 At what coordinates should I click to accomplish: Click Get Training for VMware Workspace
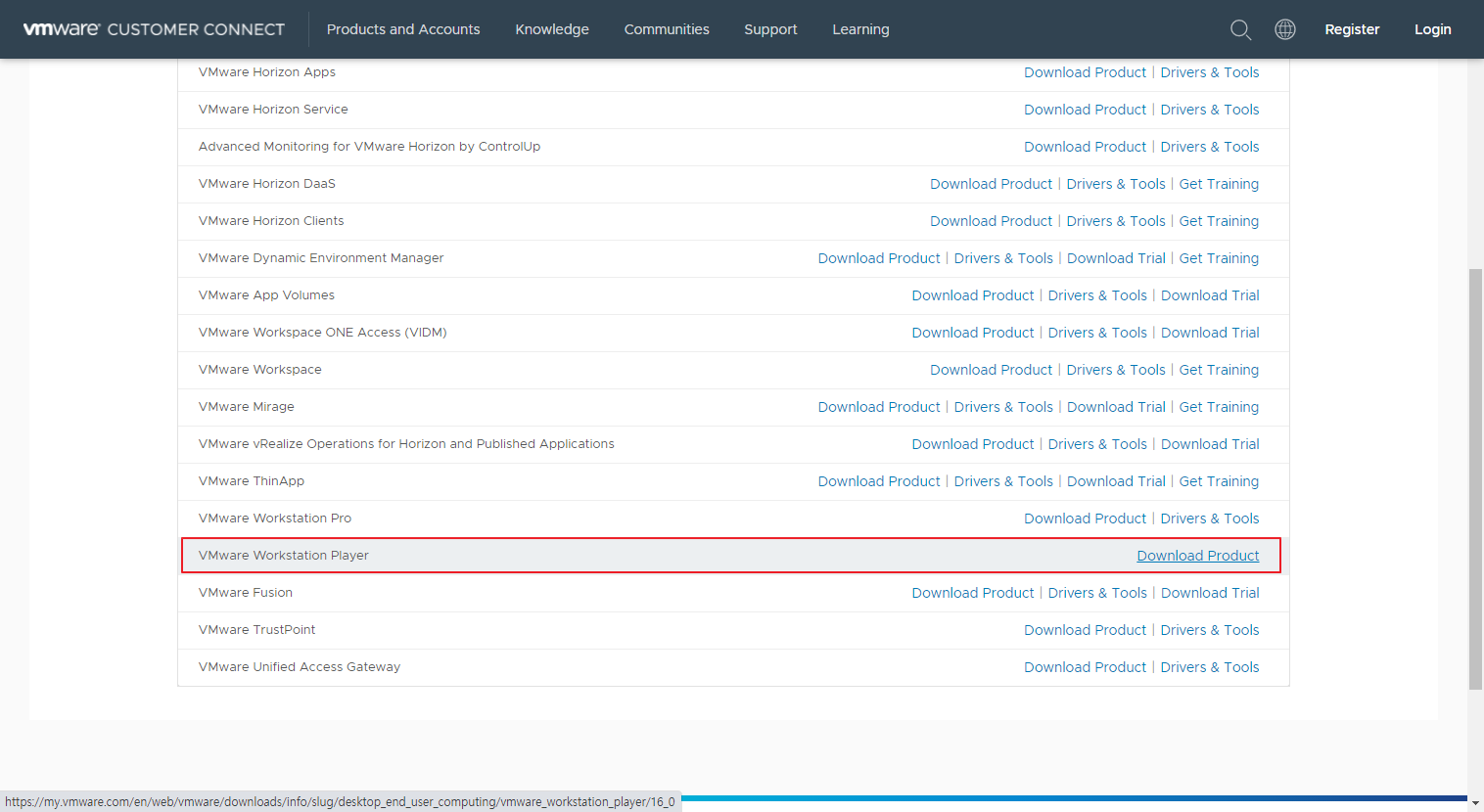(1219, 370)
